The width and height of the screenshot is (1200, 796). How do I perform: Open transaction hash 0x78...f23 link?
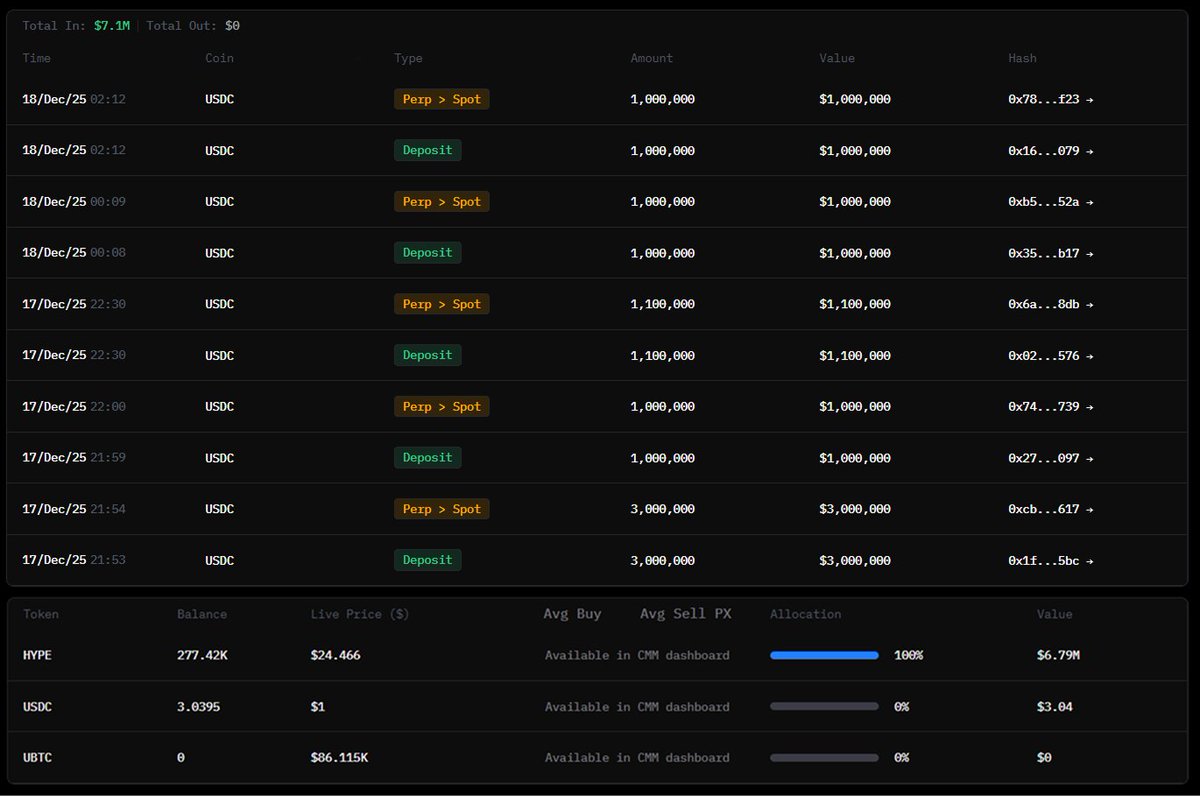pyautogui.click(x=1044, y=100)
